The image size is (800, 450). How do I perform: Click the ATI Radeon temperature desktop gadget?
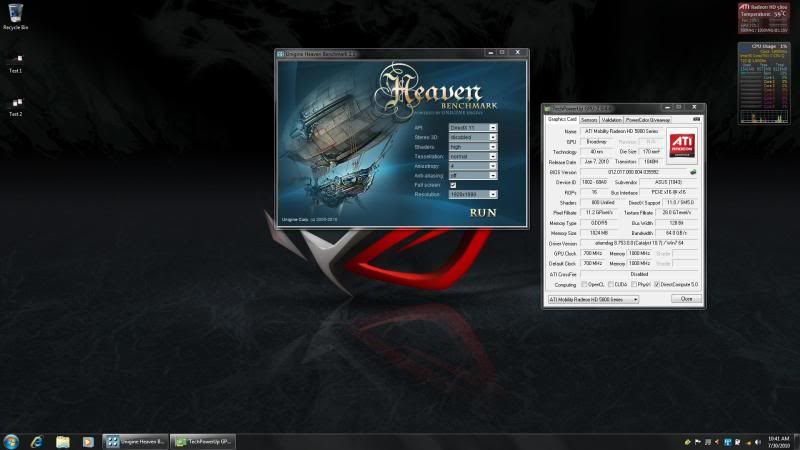pyautogui.click(x=763, y=18)
